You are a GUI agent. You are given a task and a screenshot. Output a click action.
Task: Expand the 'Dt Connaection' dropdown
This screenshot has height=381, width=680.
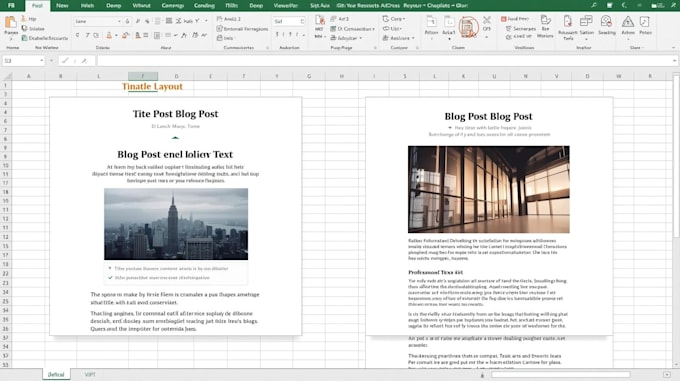(373, 29)
